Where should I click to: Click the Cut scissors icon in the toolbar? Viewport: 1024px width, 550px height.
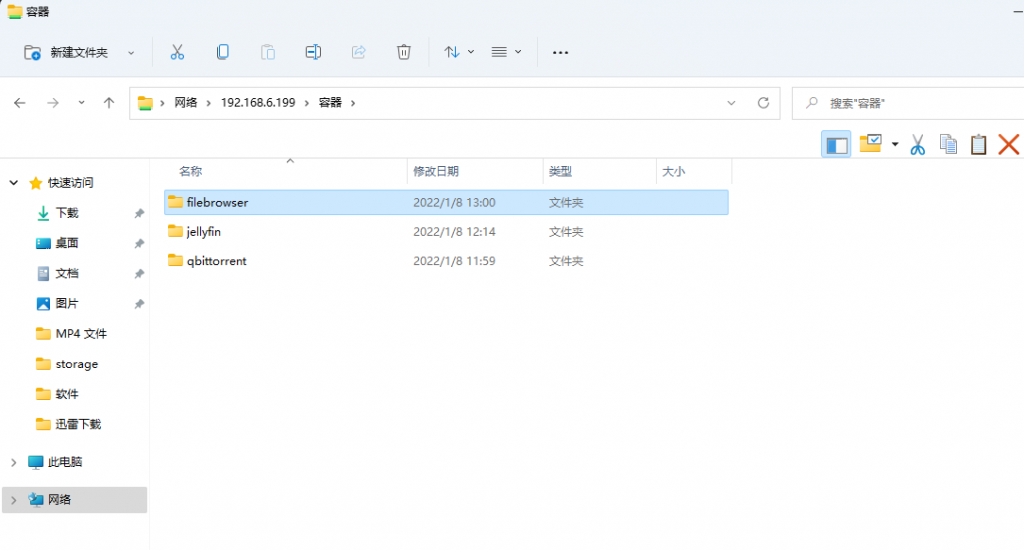coord(177,52)
